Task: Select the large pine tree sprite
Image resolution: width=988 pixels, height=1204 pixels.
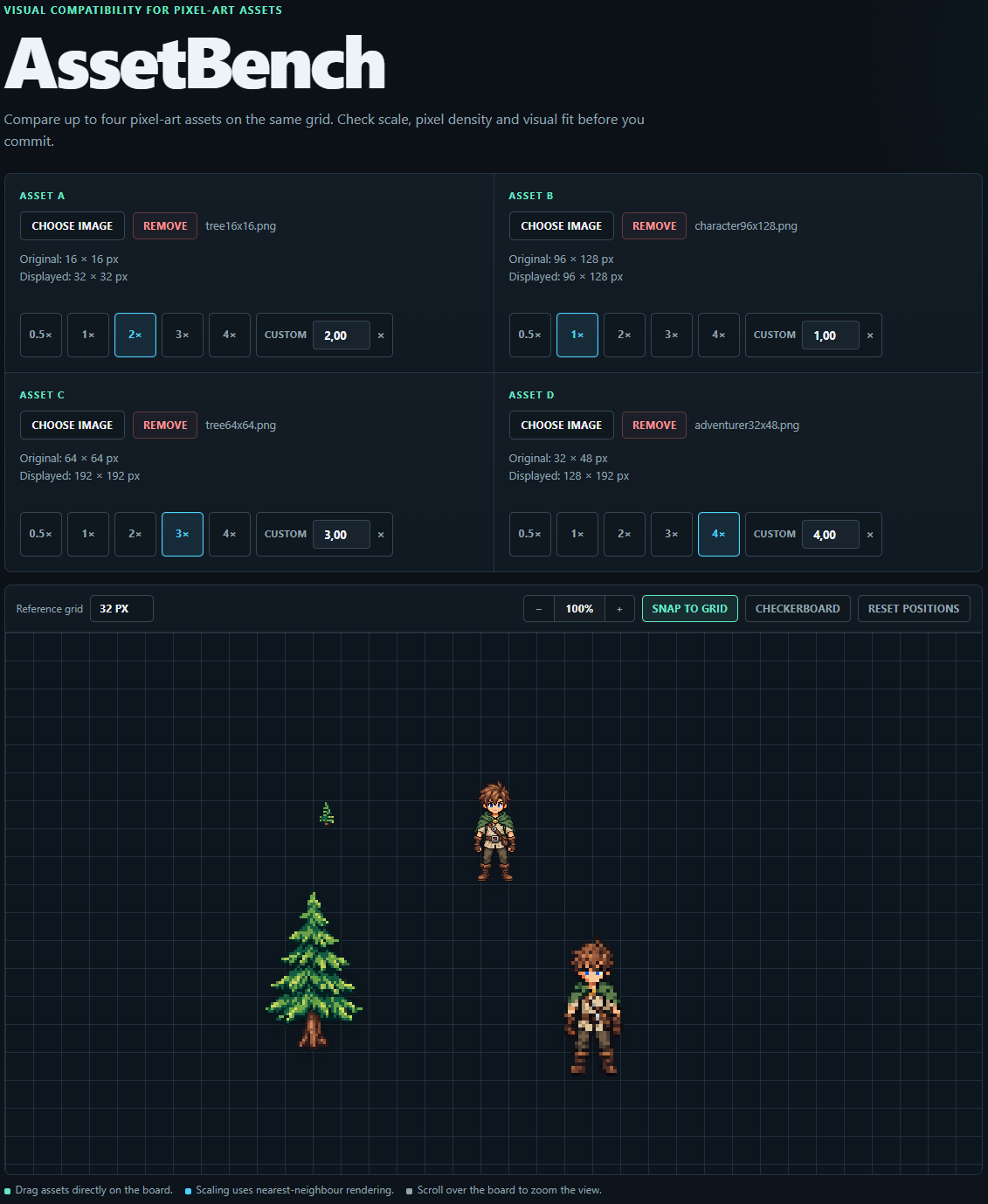Action: coord(314,969)
